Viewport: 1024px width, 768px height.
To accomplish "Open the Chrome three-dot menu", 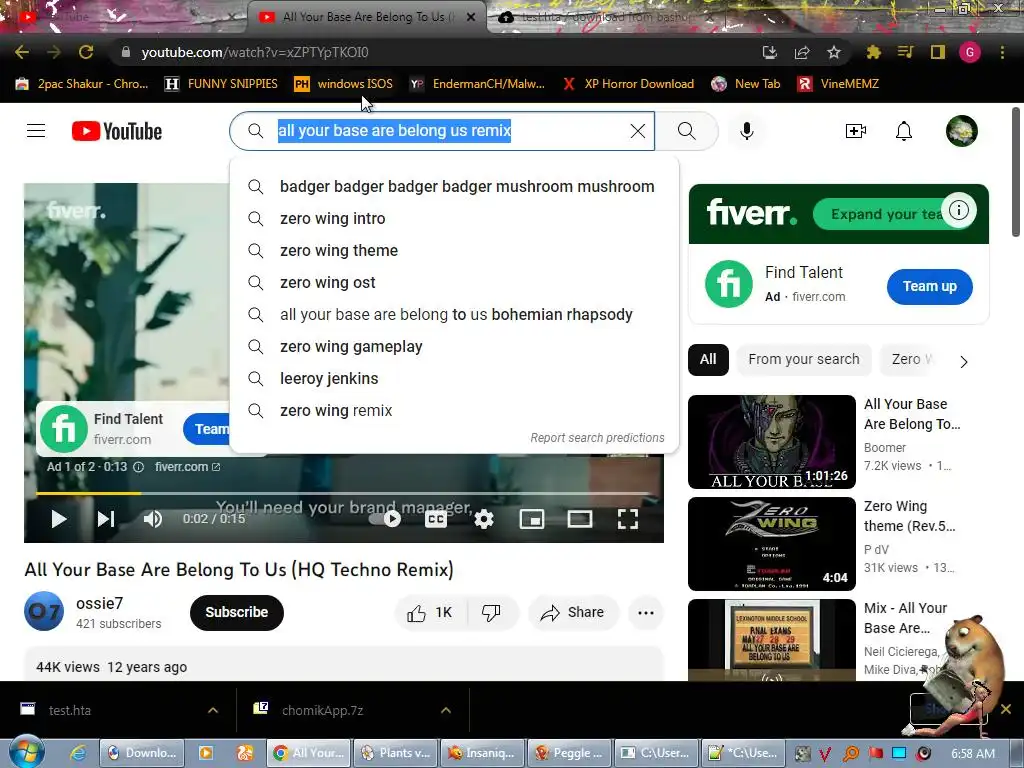I will click(1002, 52).
